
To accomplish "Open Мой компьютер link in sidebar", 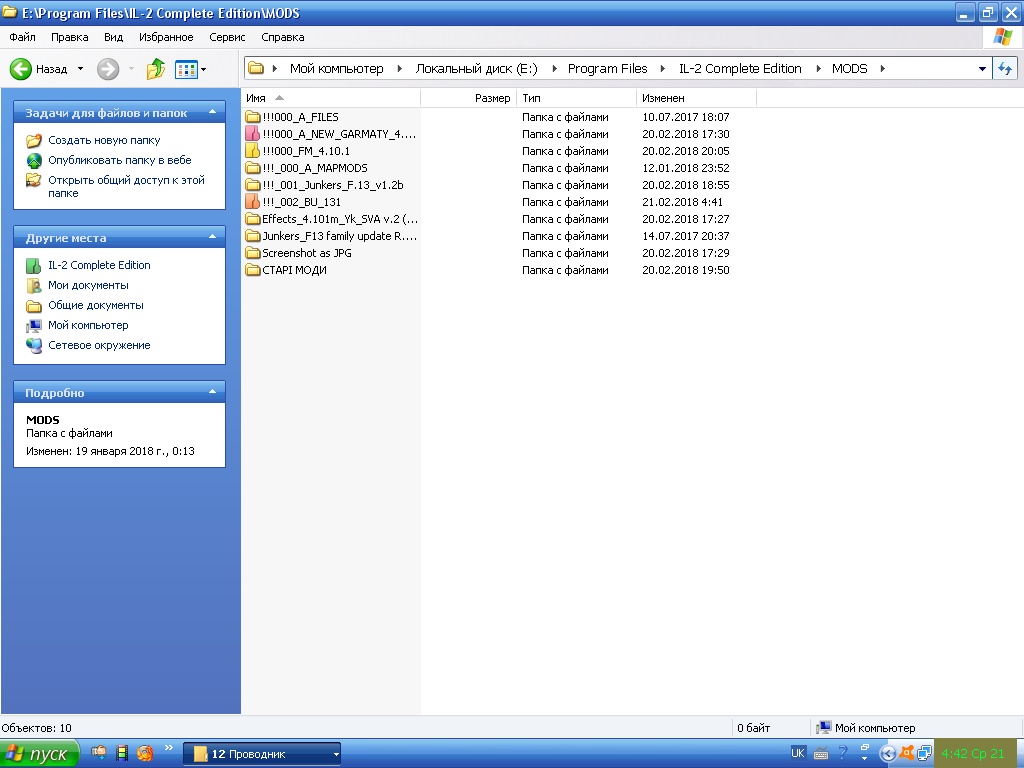I will click(x=88, y=325).
